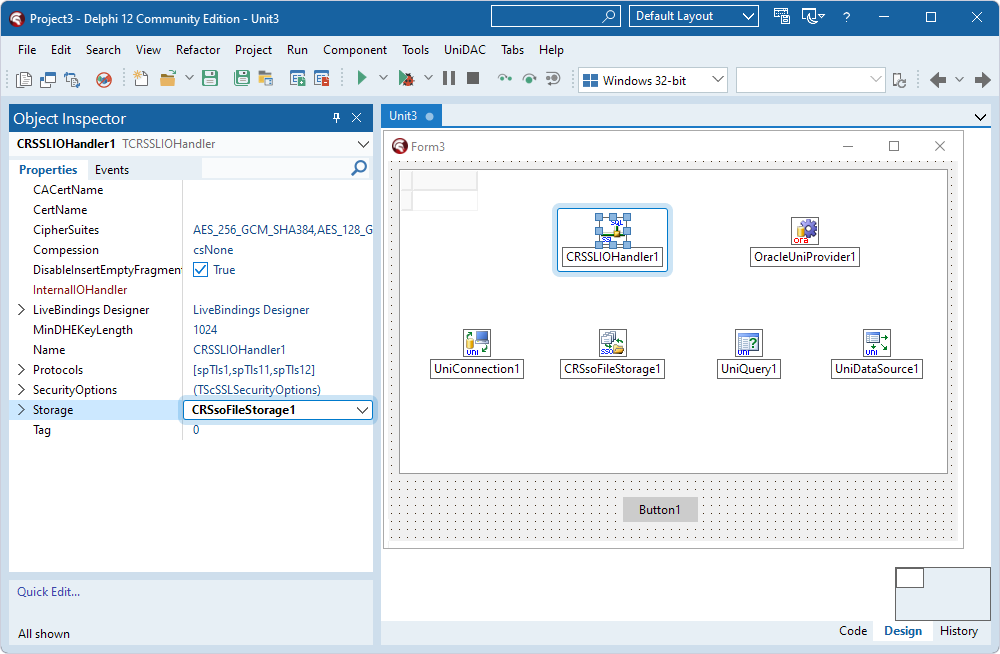The height and width of the screenshot is (654, 1000).
Task: Click the Quick Edit link
Action: (47, 592)
